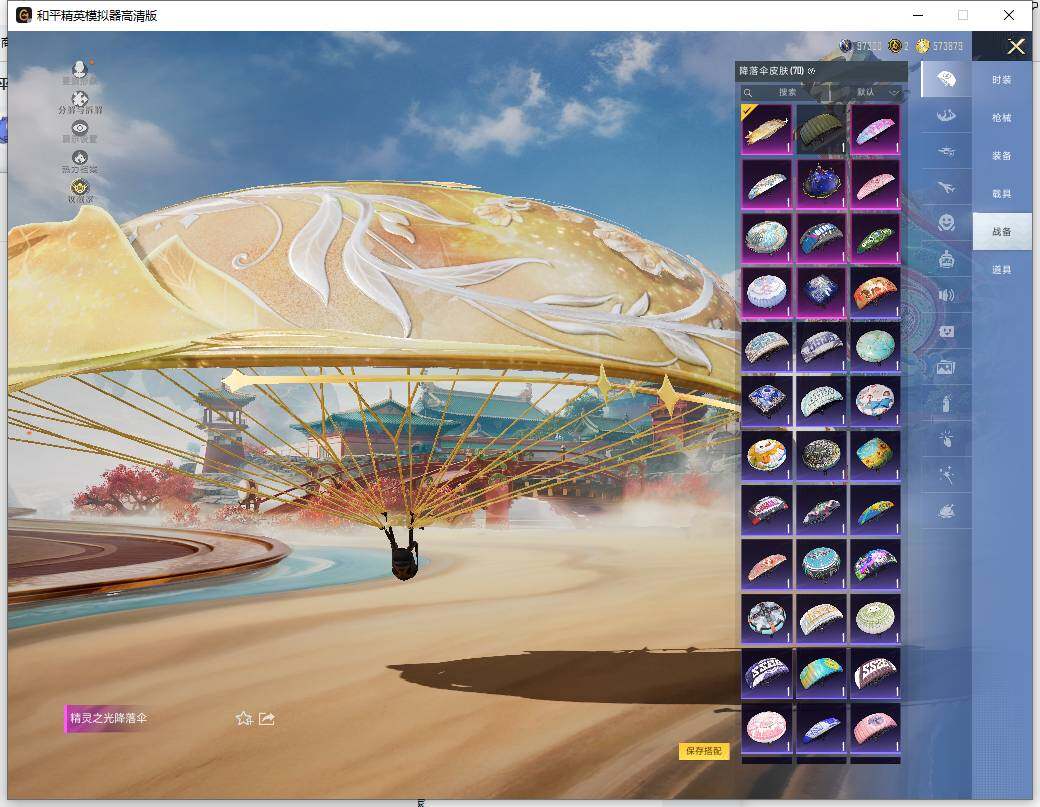Image resolution: width=1040 pixels, height=807 pixels.
Task: Select the dark blue dome parachute thumbnail
Action: pos(821,184)
